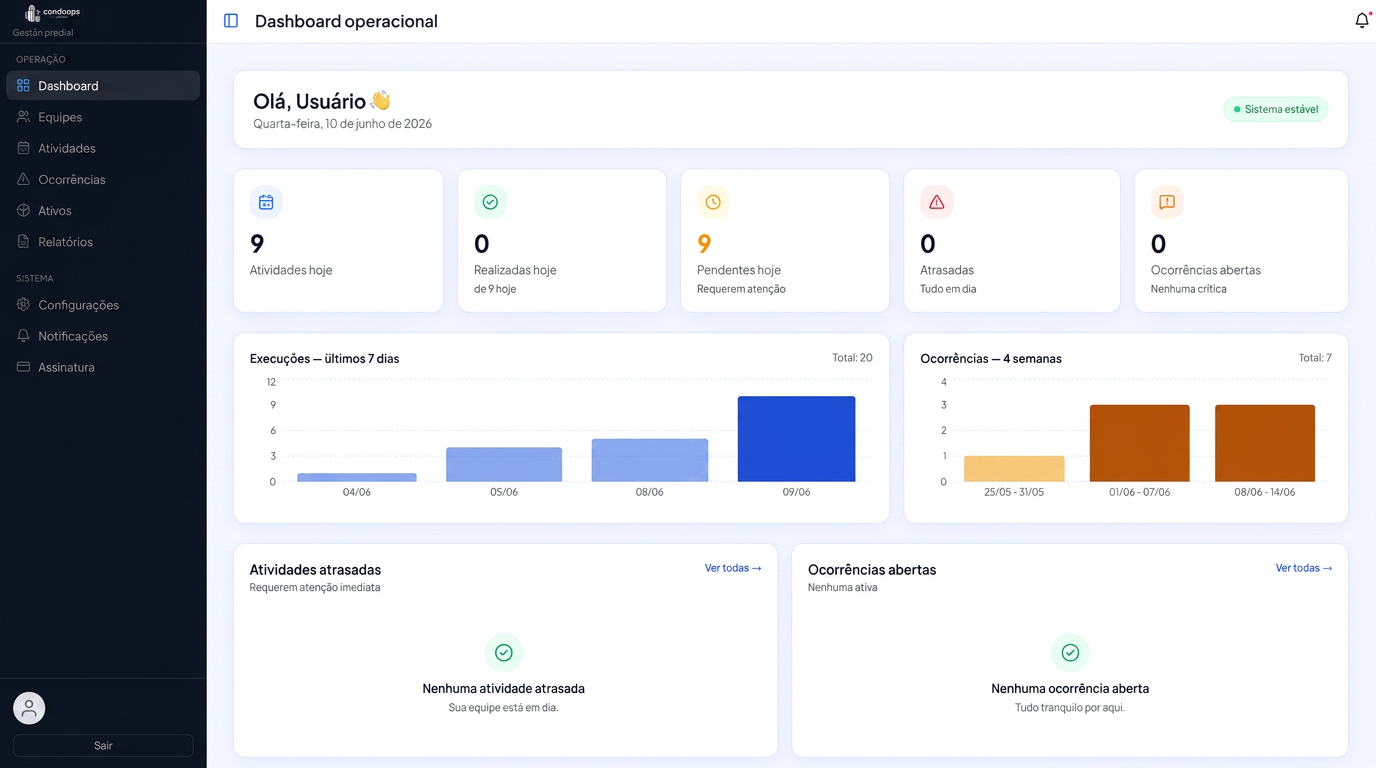Click the orange alert icon on Ocorrências abertas card
Screen dimensions: 1376x768
[x=1167, y=202]
